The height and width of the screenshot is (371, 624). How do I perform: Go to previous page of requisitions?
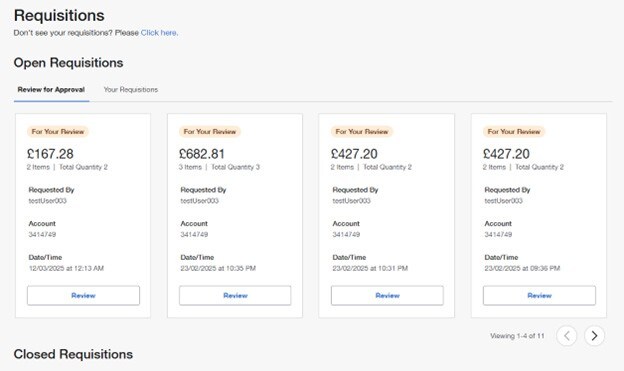567,336
